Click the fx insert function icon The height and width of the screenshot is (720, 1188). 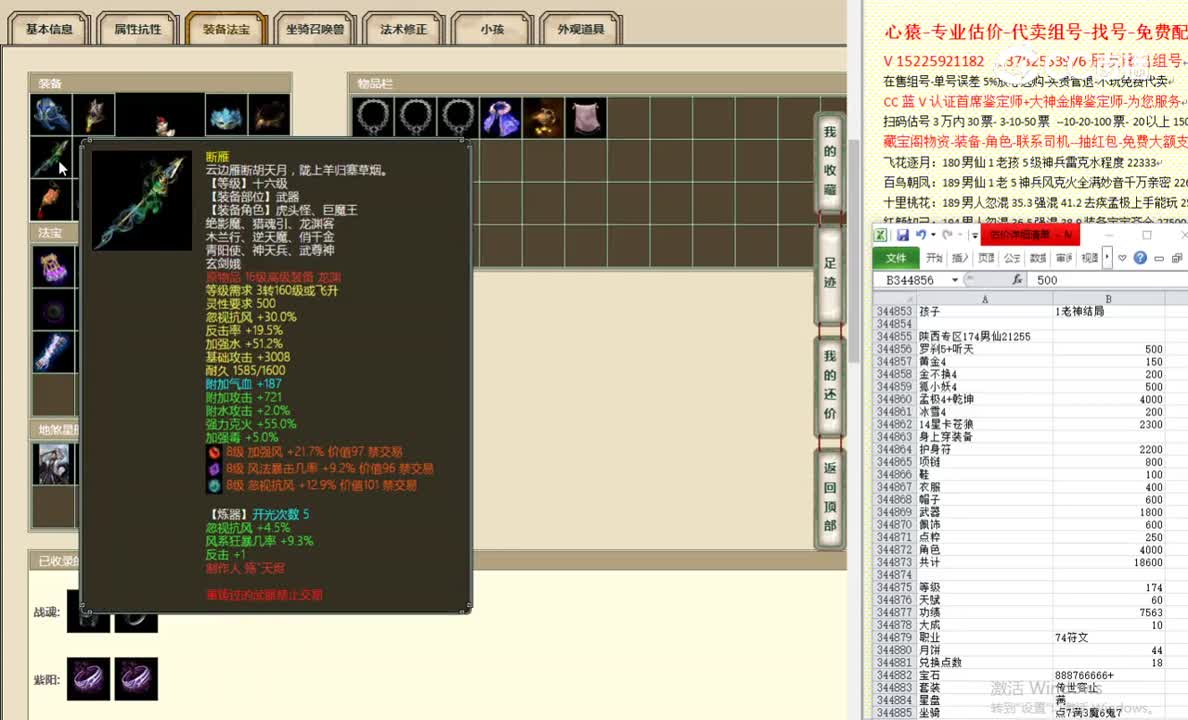click(x=1019, y=278)
